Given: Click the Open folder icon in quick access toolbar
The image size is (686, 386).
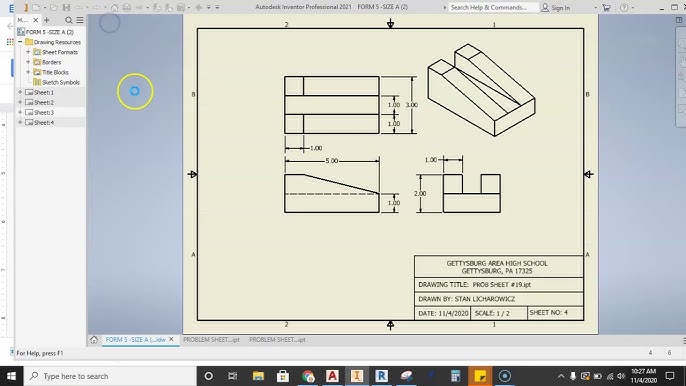Looking at the screenshot, I should [53, 7].
